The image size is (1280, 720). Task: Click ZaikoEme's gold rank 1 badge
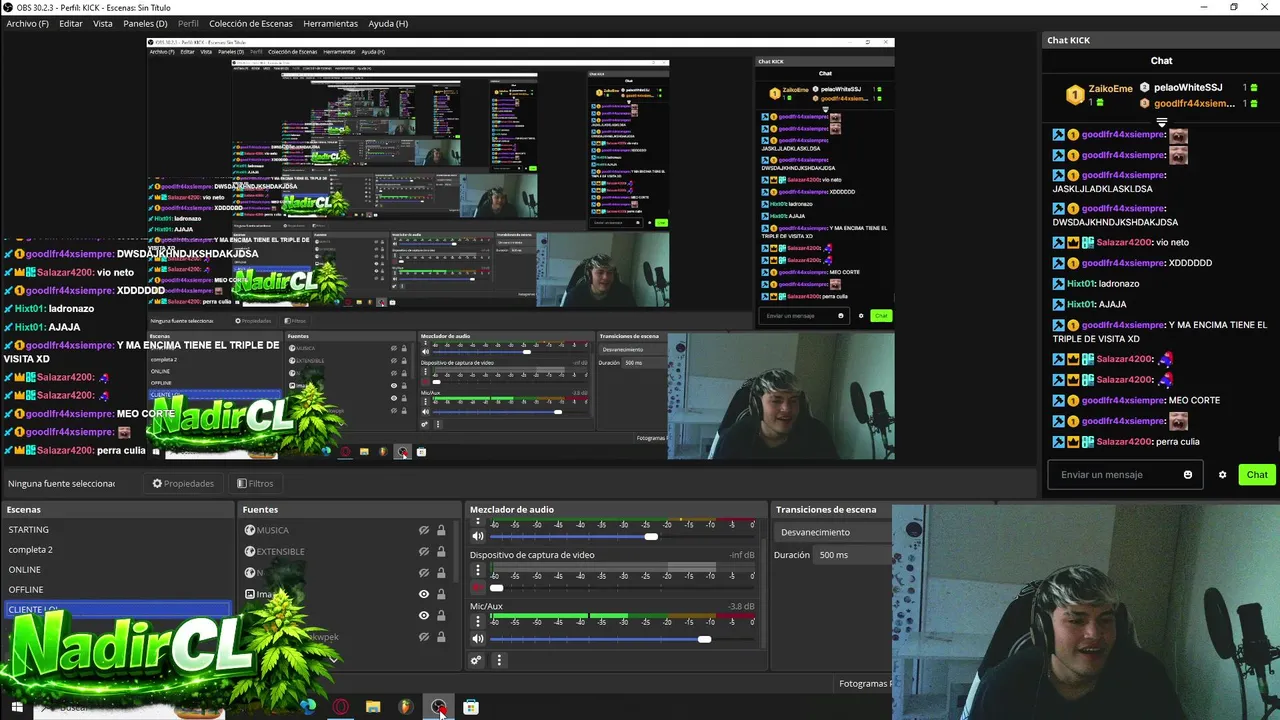[x=1075, y=95]
